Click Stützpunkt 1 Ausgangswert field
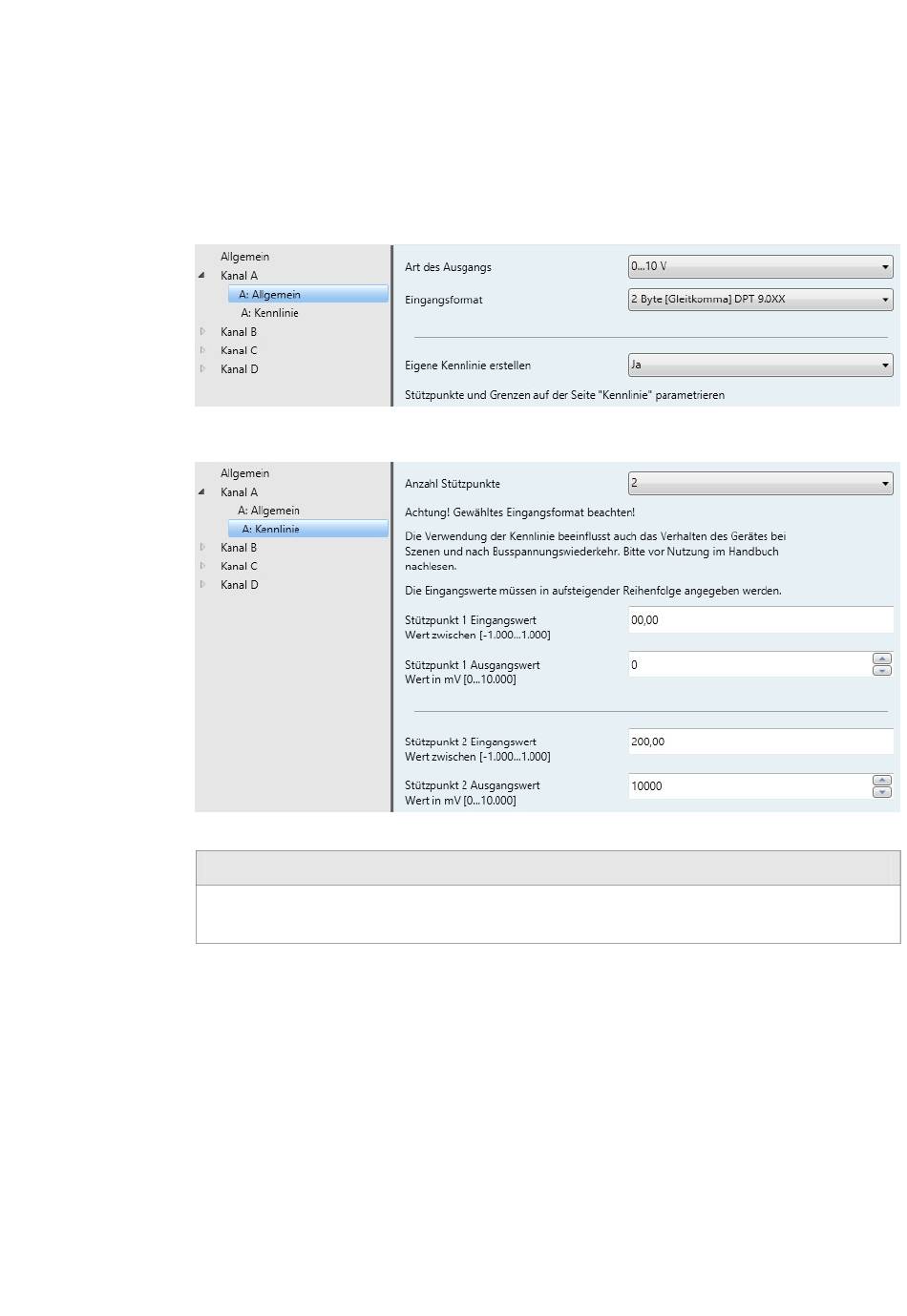This screenshot has height=1316, width=907. pyautogui.click(x=749, y=665)
